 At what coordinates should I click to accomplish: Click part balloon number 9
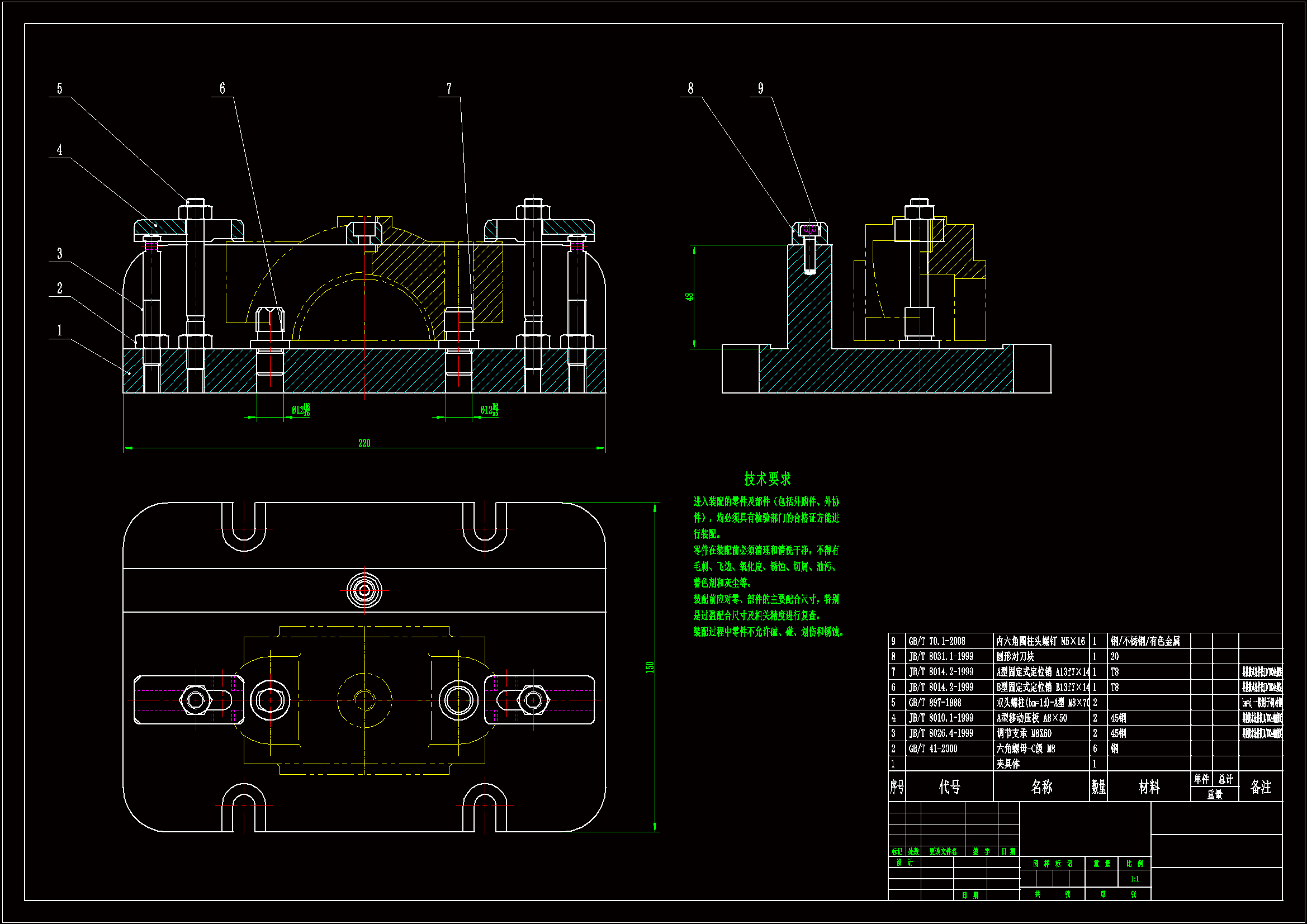click(x=760, y=89)
